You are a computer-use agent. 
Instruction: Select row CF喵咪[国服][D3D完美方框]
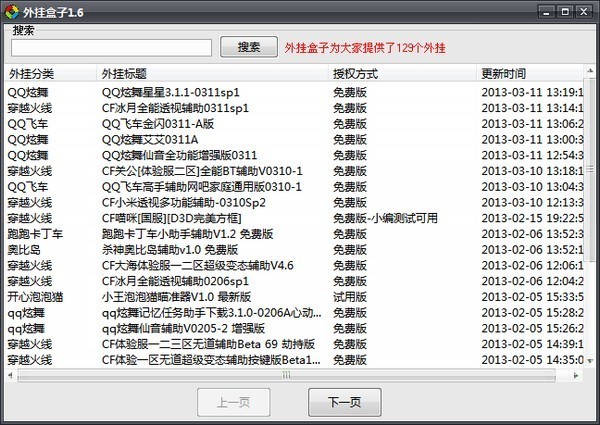coord(295,218)
